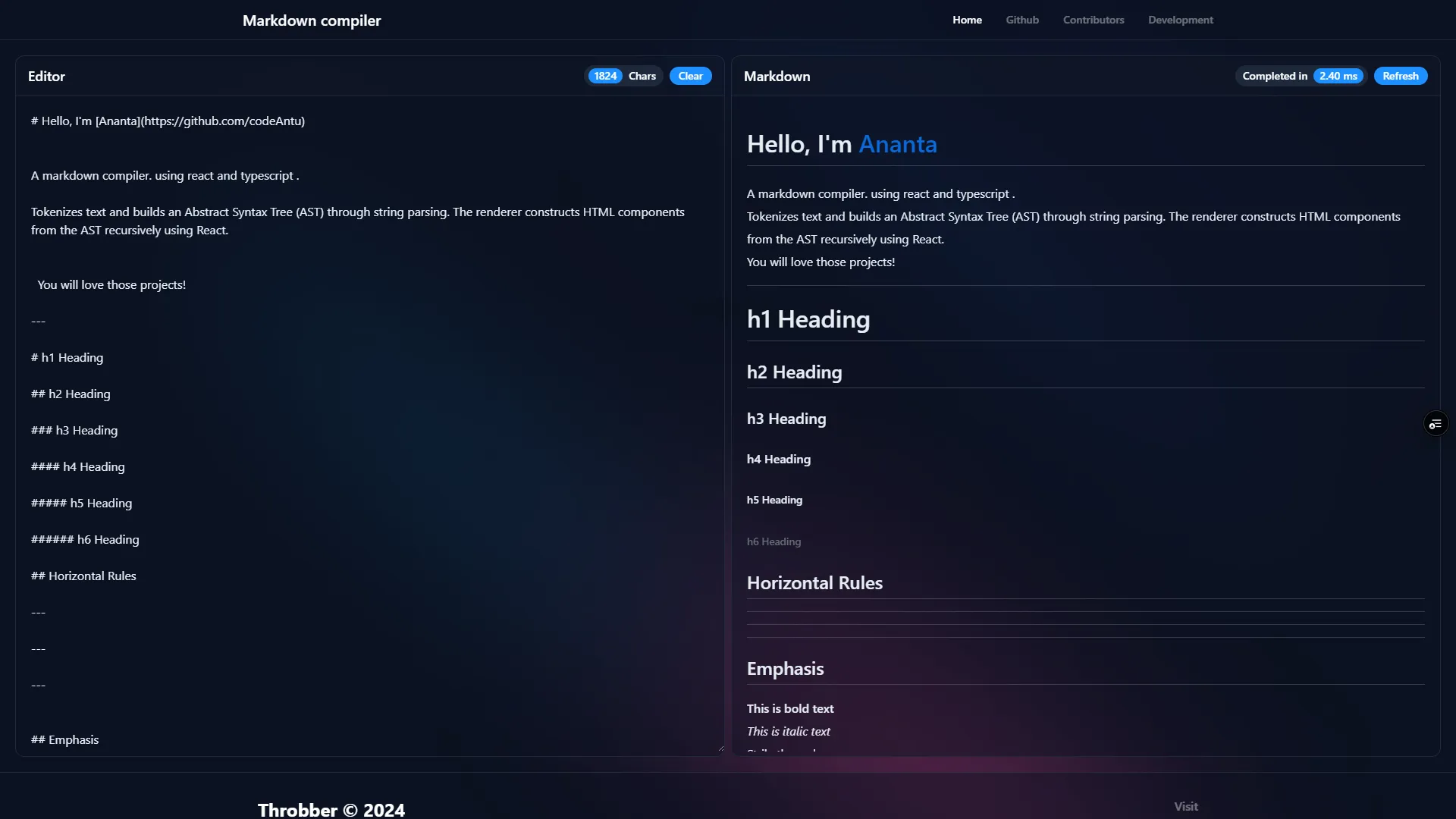Click the 2.40 ms timing badge

click(1338, 76)
